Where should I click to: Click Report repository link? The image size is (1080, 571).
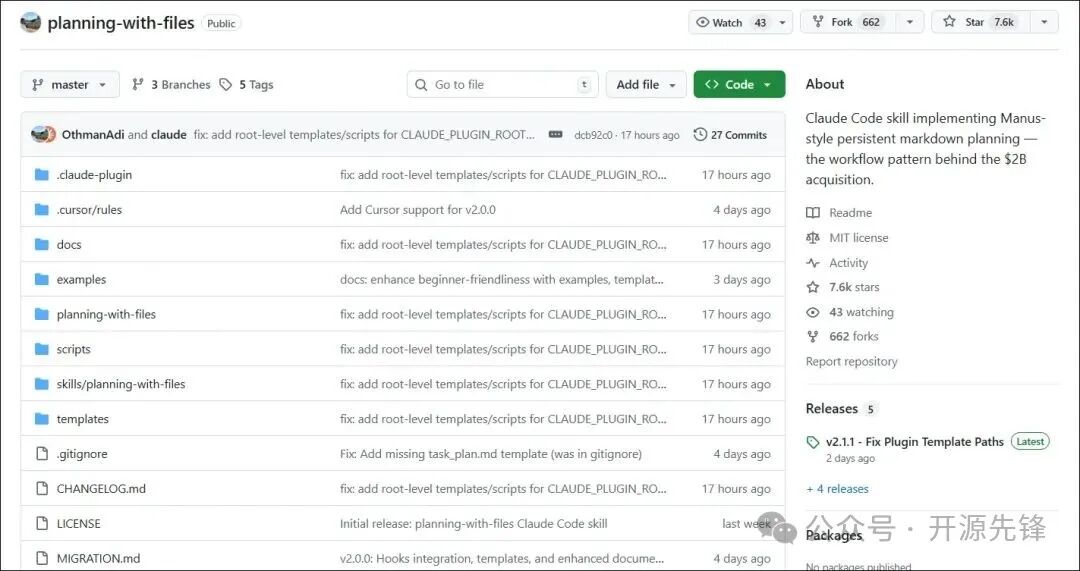(x=851, y=362)
